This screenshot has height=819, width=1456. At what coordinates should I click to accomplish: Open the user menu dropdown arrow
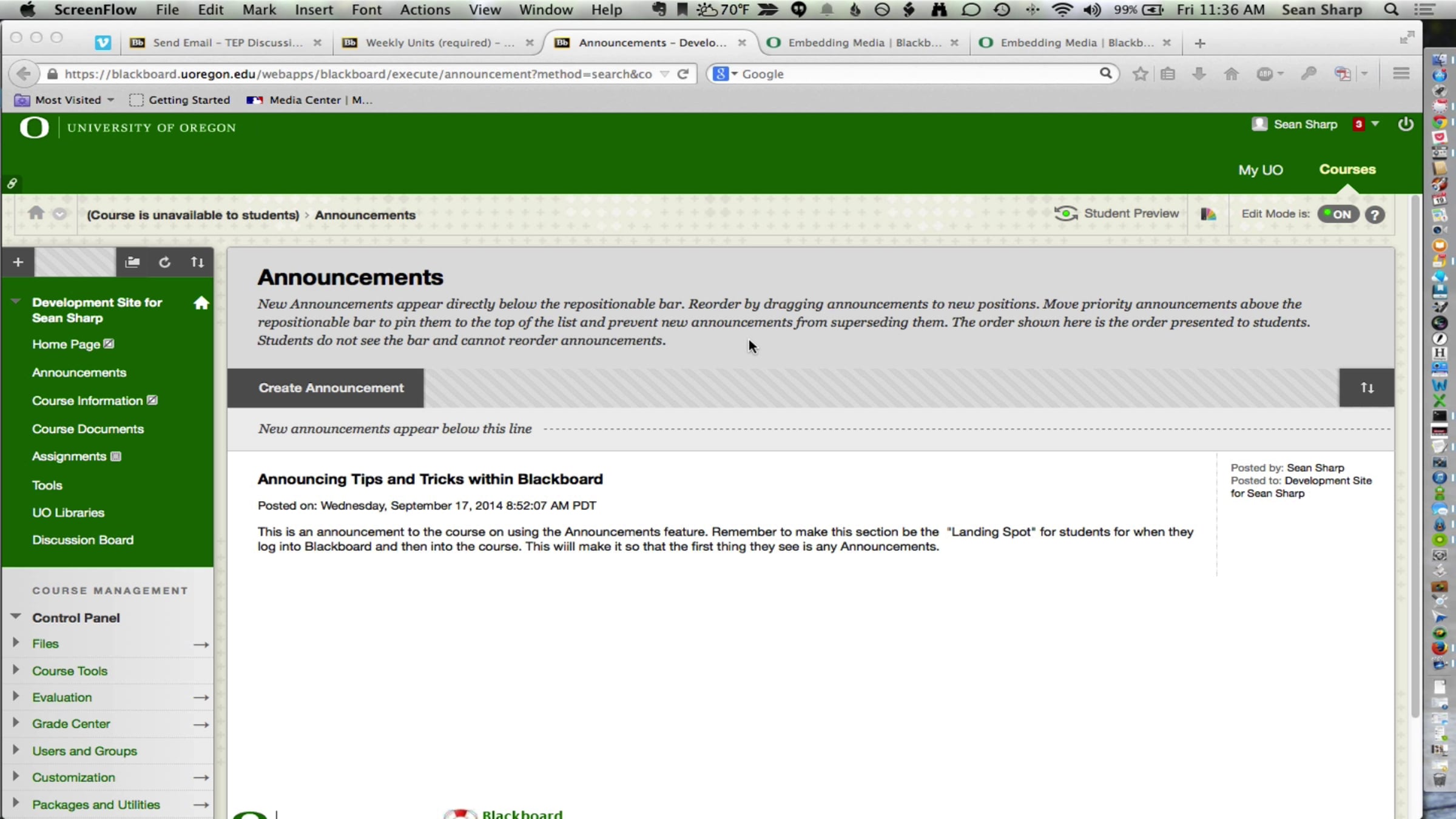point(1375,124)
